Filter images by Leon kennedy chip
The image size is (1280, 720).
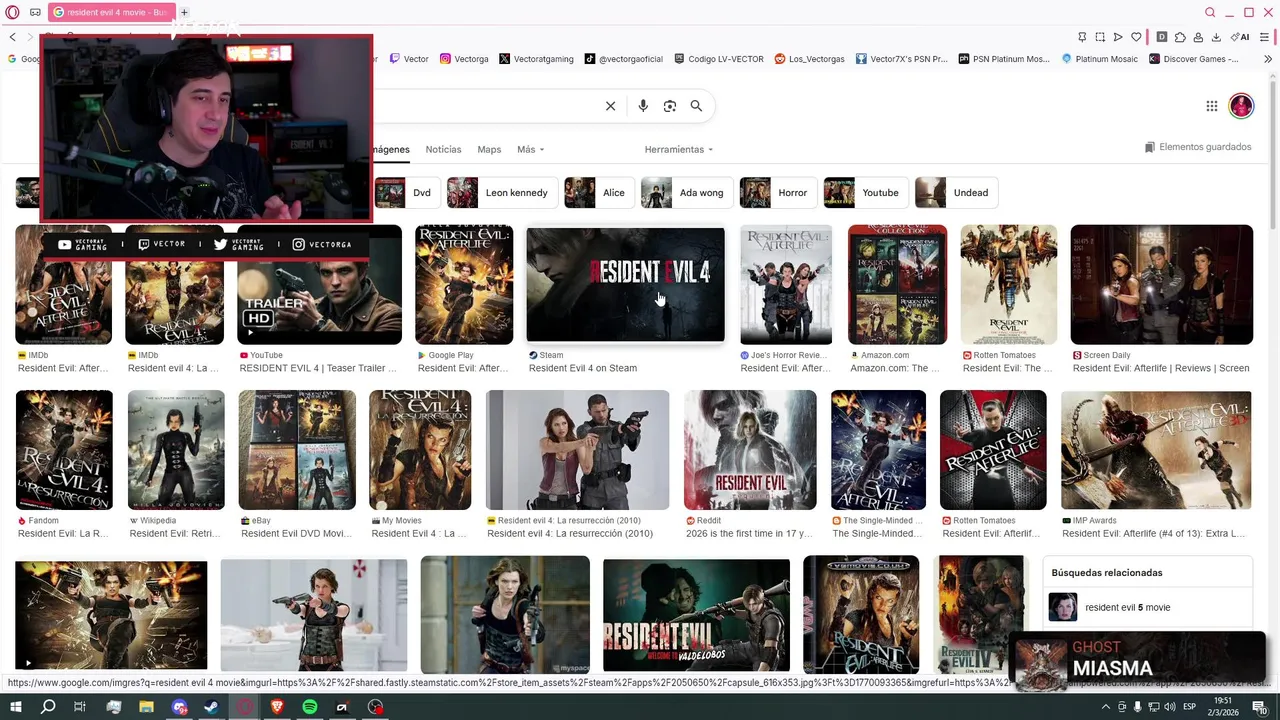[x=501, y=193]
